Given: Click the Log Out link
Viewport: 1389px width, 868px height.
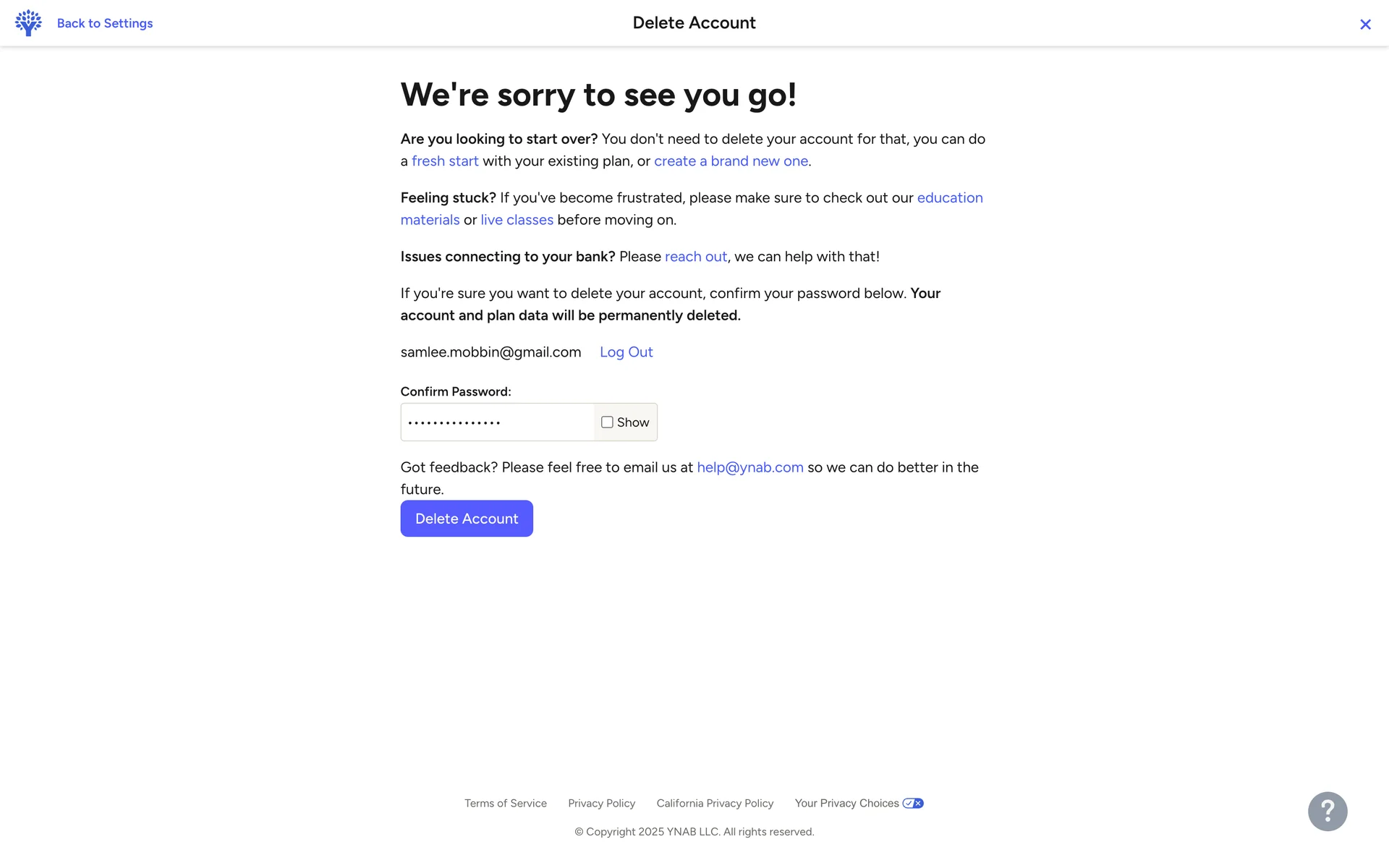Looking at the screenshot, I should coord(626,352).
